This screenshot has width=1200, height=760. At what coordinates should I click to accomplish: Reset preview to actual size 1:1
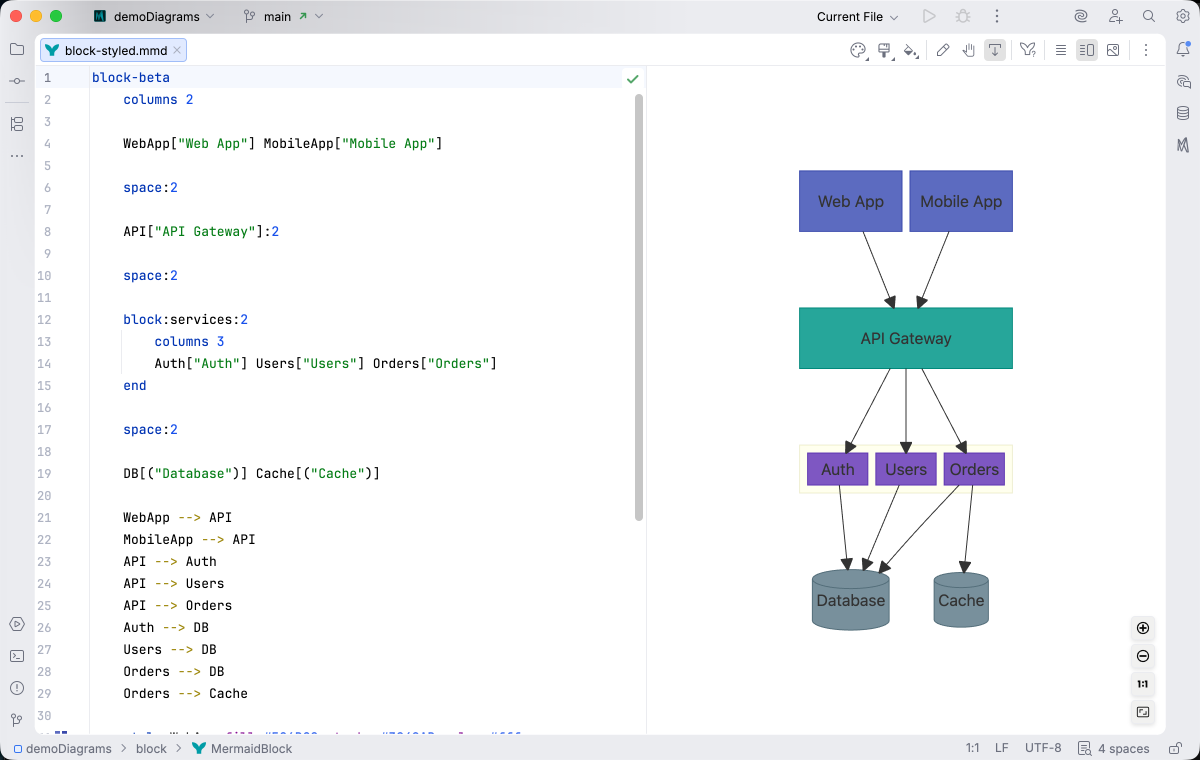(x=1143, y=685)
